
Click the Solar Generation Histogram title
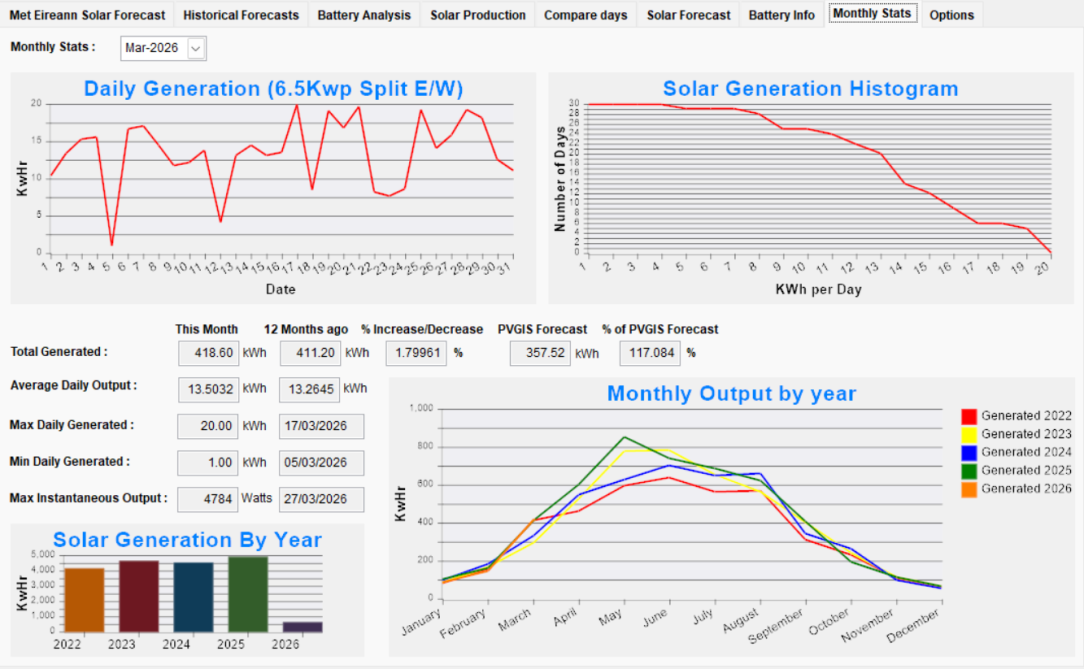810,88
